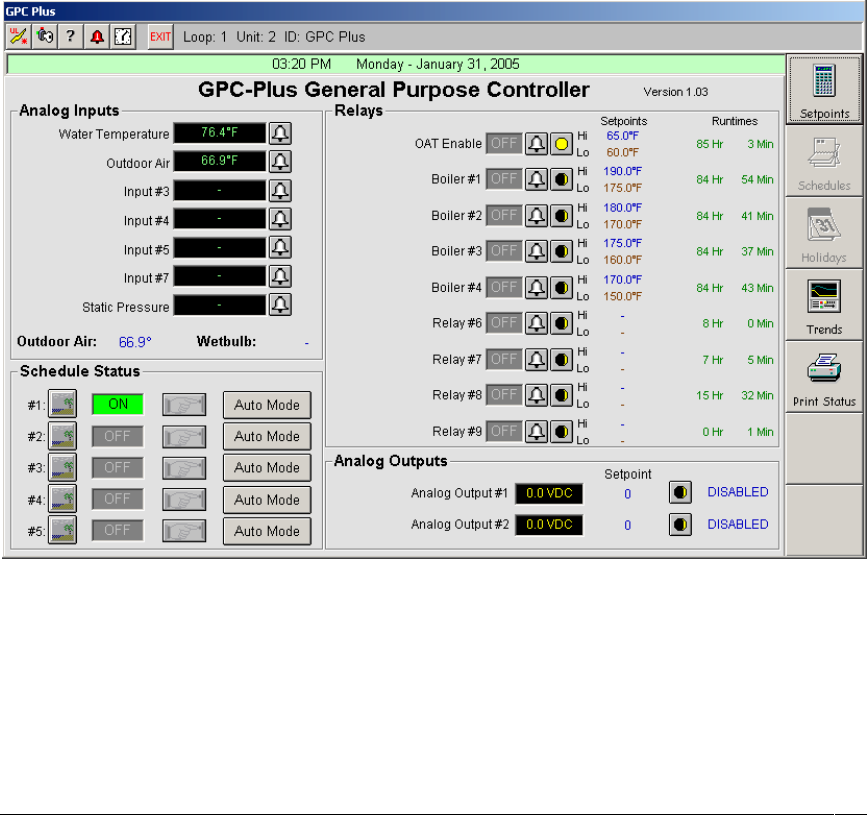Click Print Status
867x815 pixels.
pos(824,377)
